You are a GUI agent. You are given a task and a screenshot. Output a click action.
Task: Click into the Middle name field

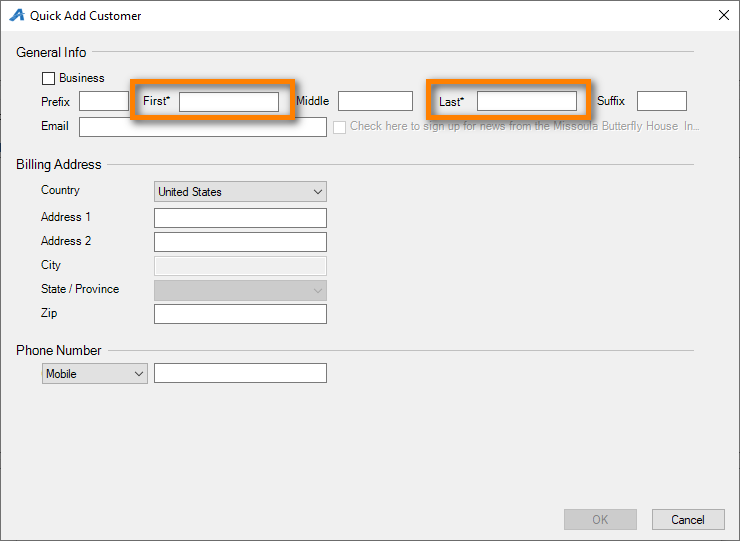point(375,101)
